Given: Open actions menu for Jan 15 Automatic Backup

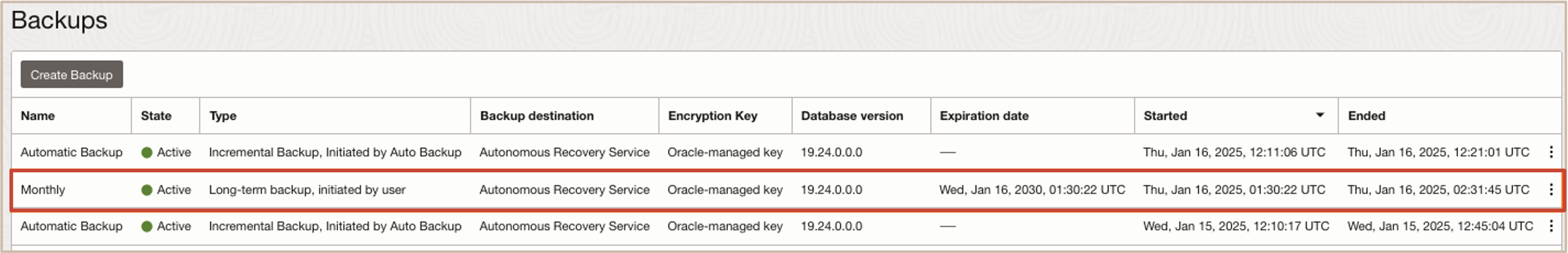Looking at the screenshot, I should pyautogui.click(x=1551, y=226).
